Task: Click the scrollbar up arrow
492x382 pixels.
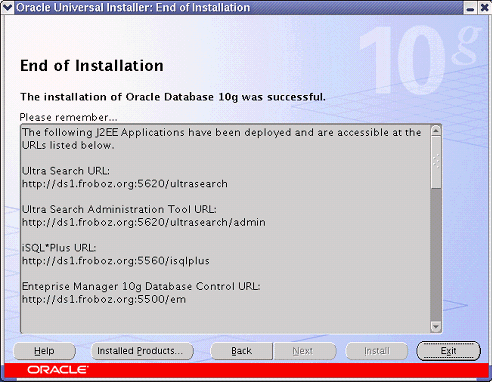Action: point(436,131)
